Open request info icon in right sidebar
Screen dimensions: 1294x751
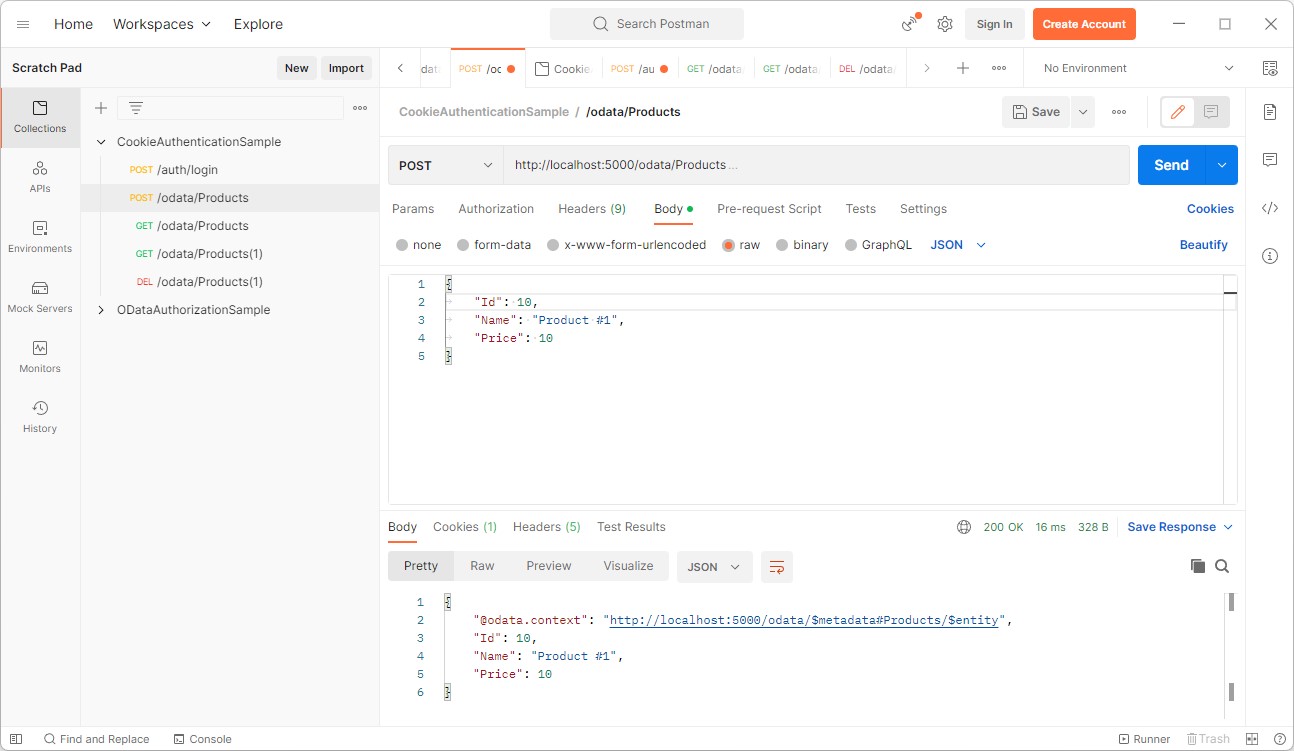pyautogui.click(x=1270, y=256)
